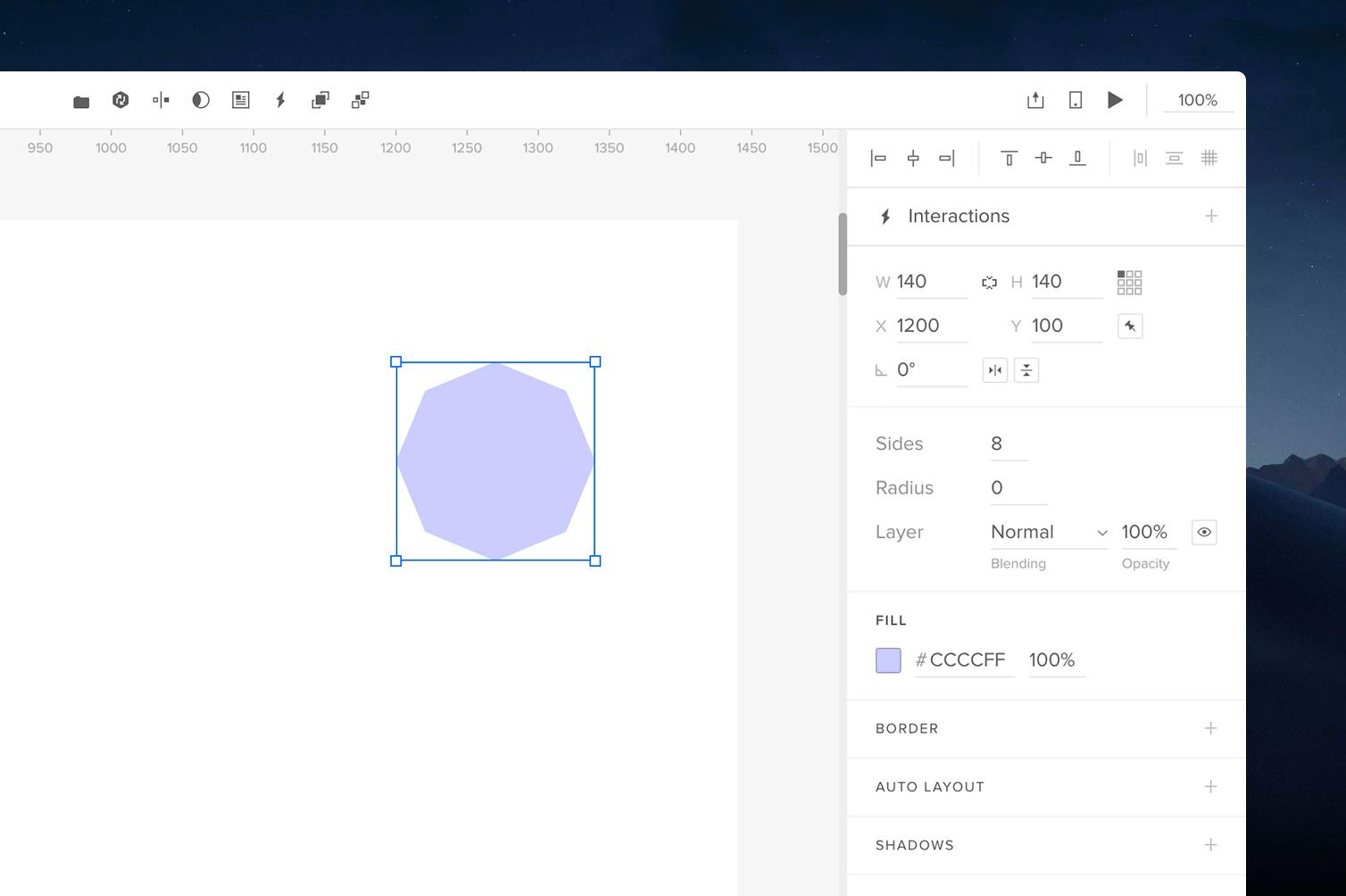Toggle the layer visibility eye icon
The height and width of the screenshot is (896, 1346).
[x=1203, y=532]
